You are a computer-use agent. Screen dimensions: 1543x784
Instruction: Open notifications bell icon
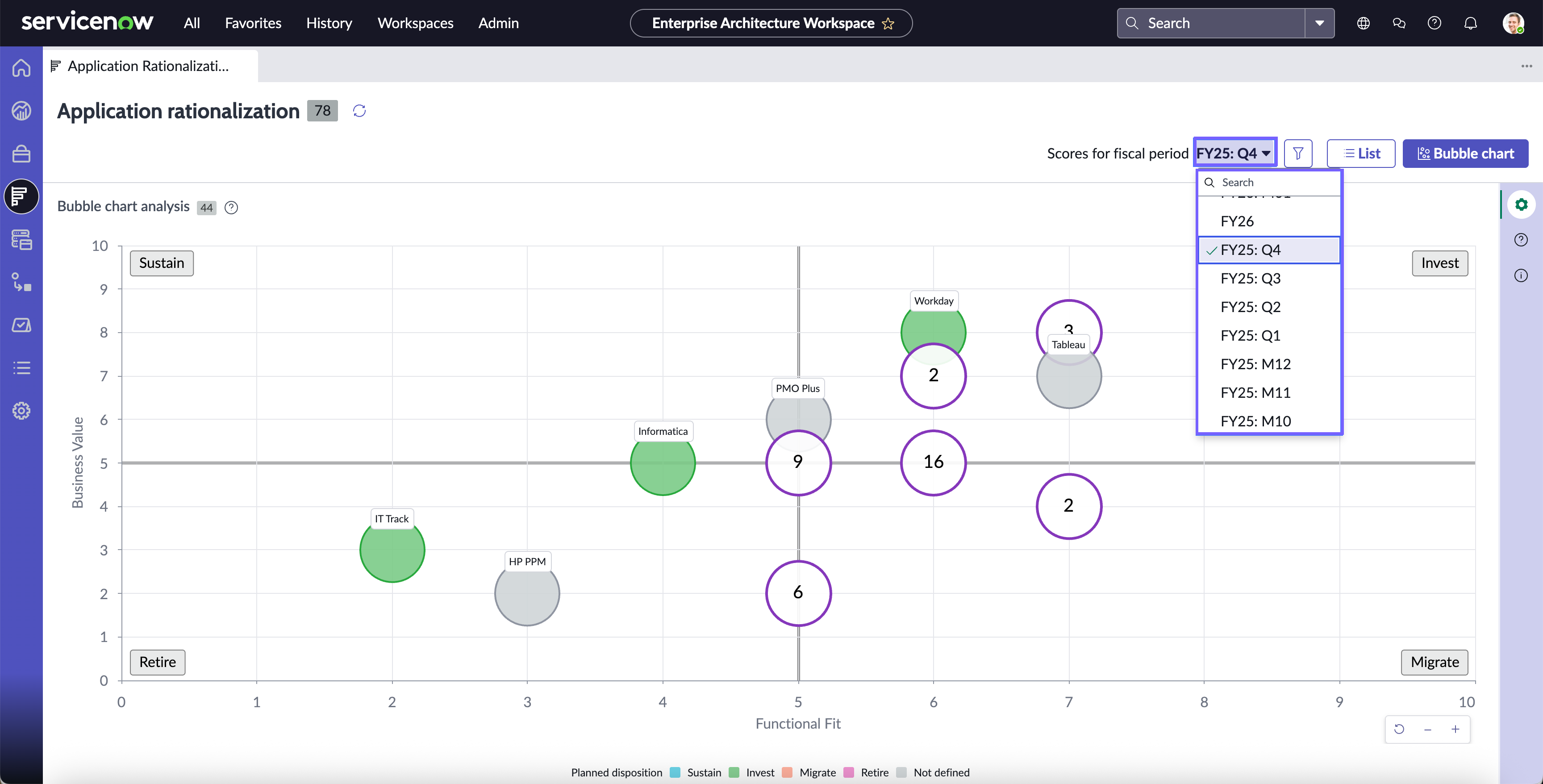point(1471,23)
